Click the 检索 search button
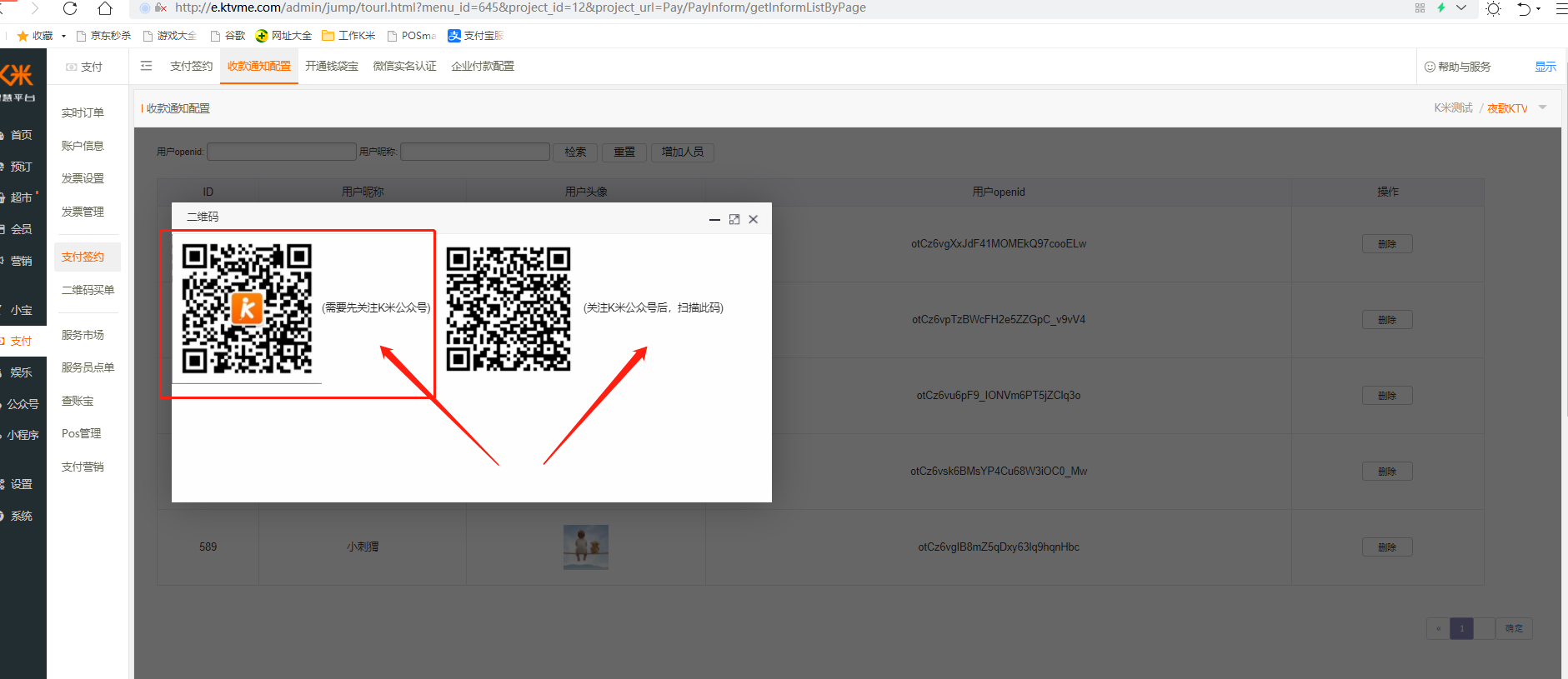 575,152
